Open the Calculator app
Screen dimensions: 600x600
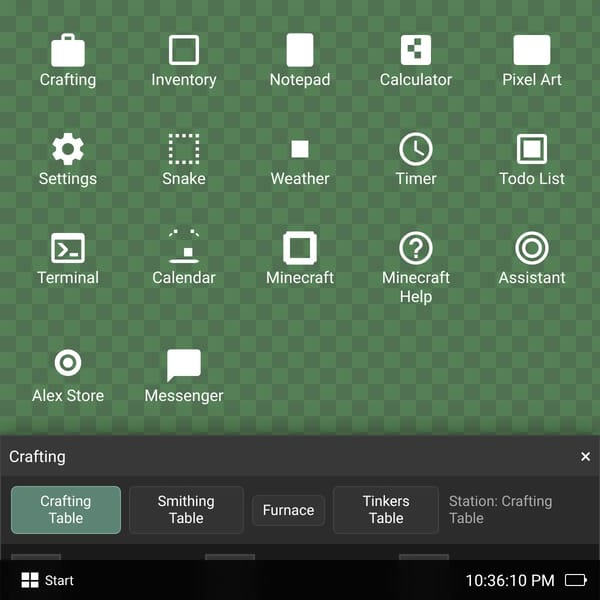tap(416, 50)
